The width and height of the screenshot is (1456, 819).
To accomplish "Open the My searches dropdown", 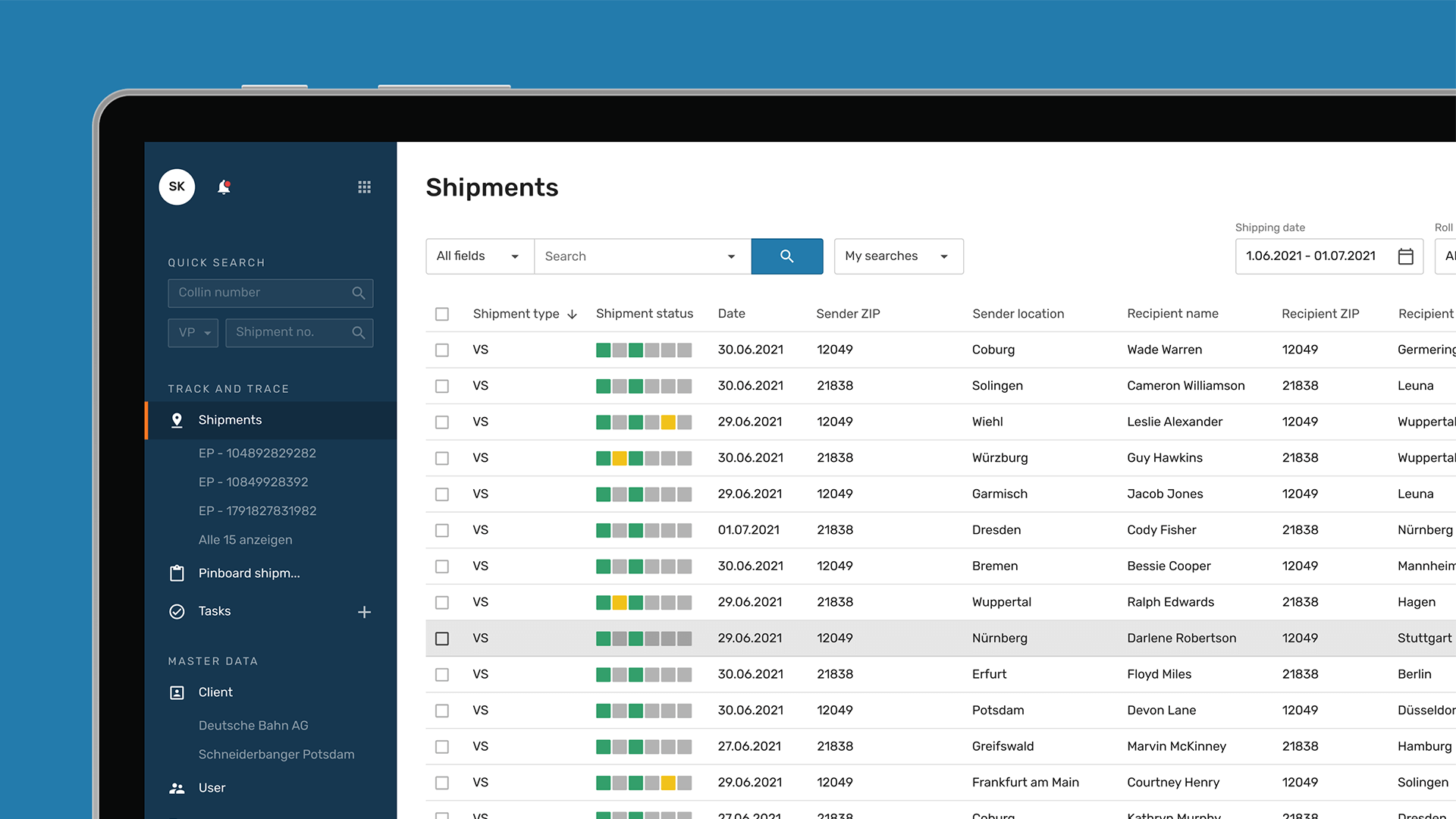I will tap(898, 256).
